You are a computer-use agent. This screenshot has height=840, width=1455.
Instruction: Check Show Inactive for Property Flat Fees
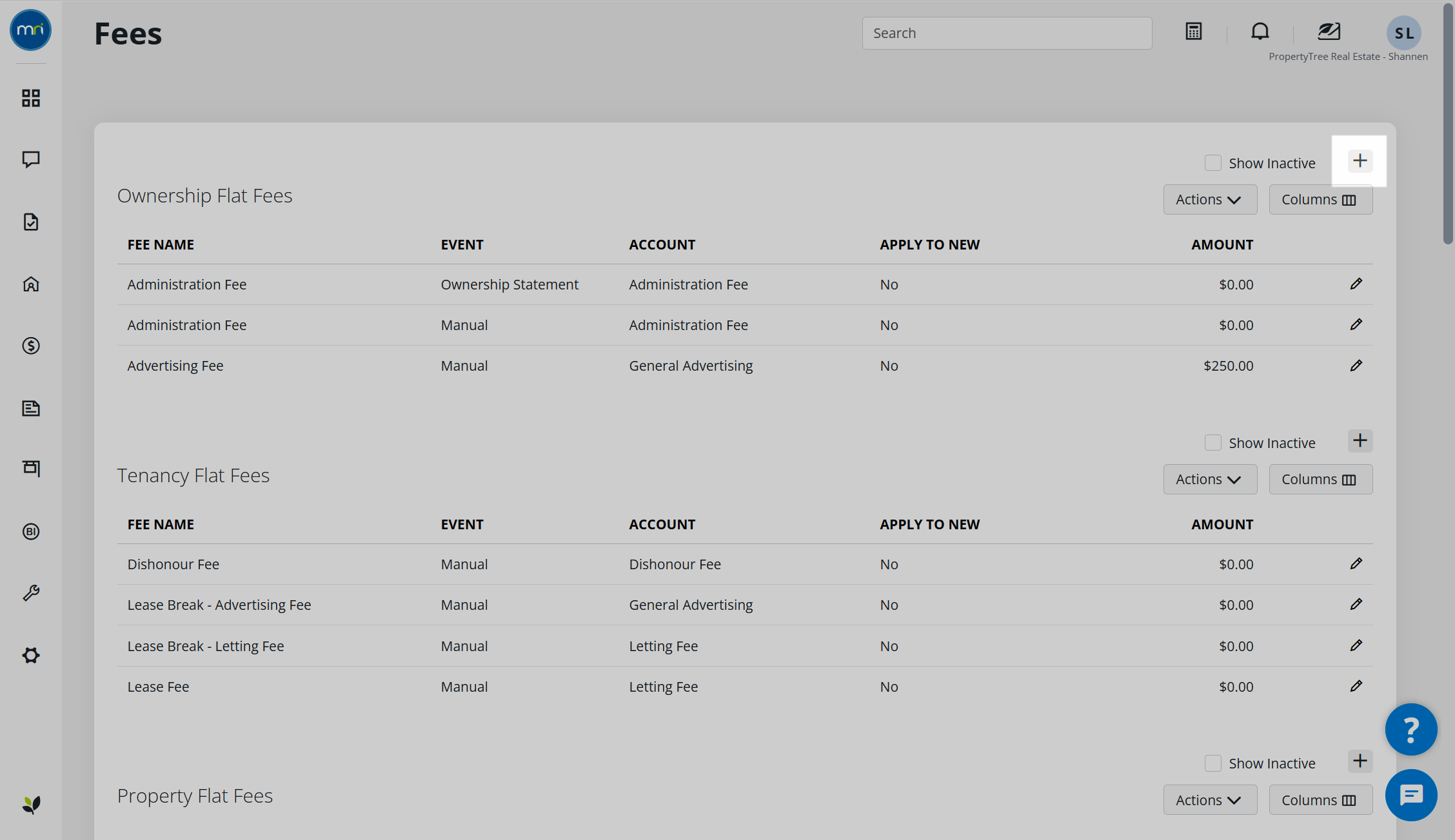click(x=1212, y=763)
